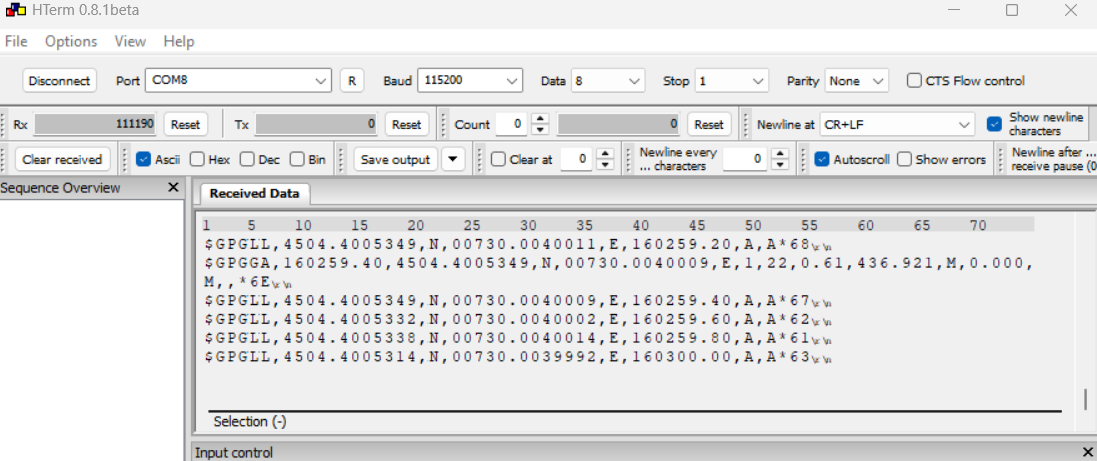1097x461 pixels.
Task: Close the Sequence Overview panel
Action: (173, 188)
